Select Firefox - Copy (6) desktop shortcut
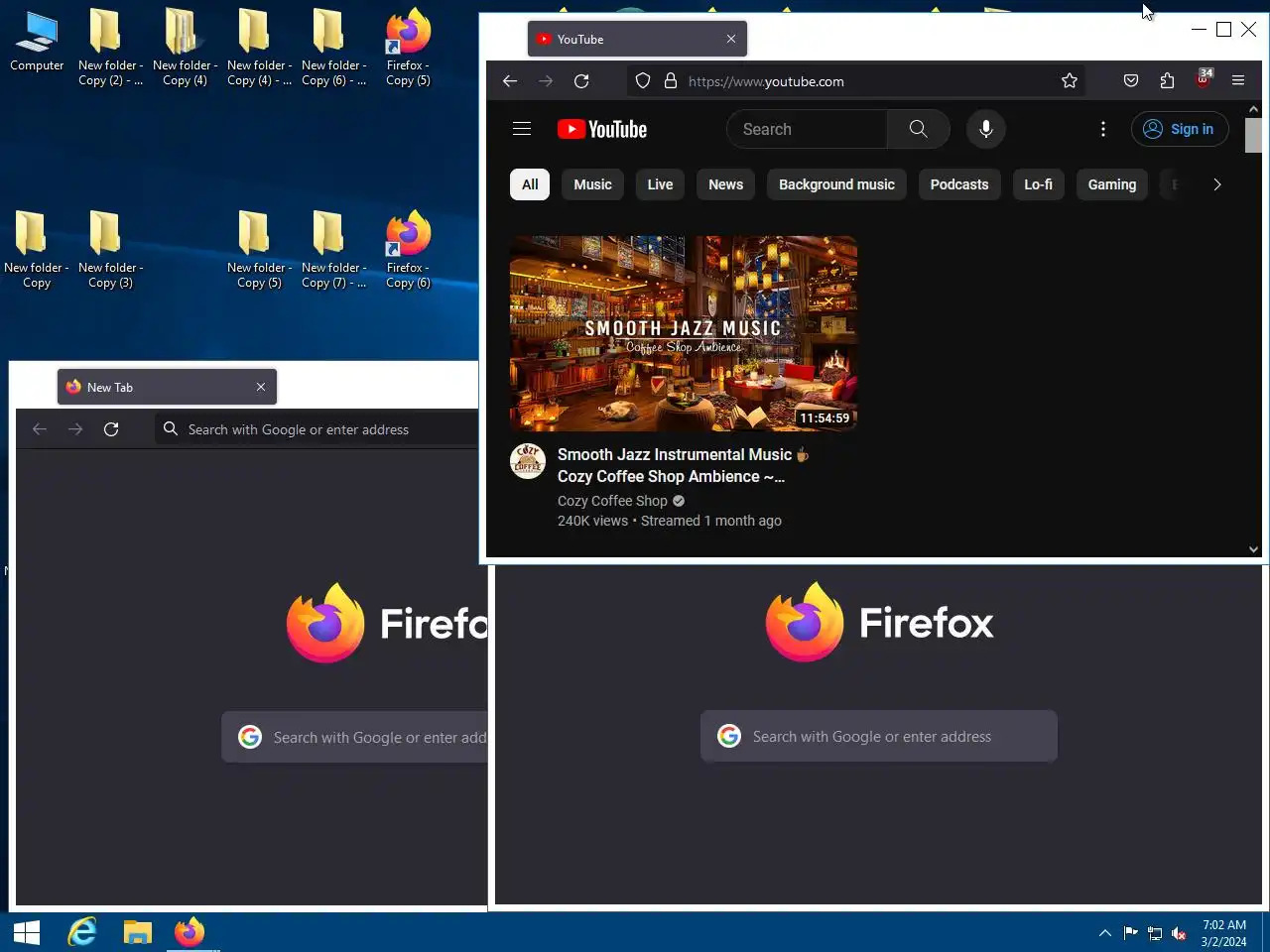The width and height of the screenshot is (1270, 952). (408, 250)
